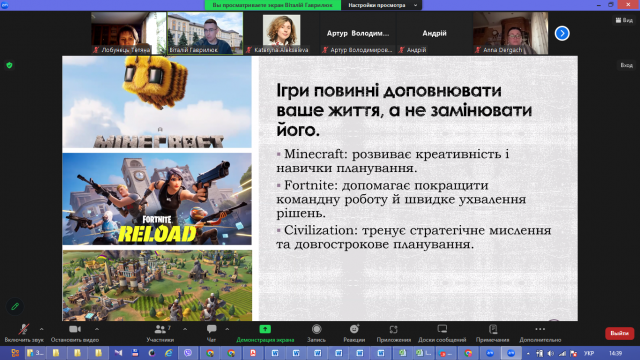Open clock showing 14:39
The image size is (640, 360).
click(615, 353)
